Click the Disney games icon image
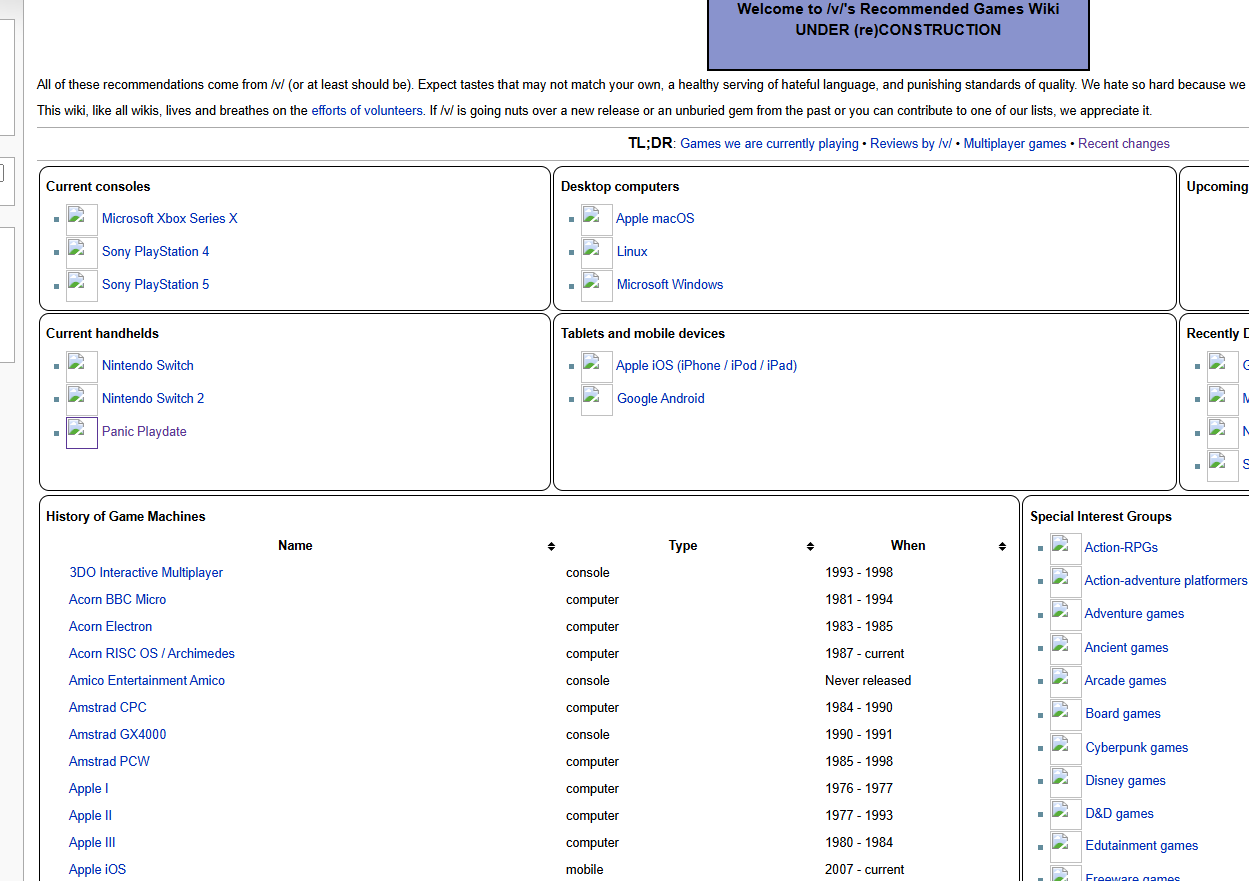This screenshot has height=881, width=1249. coord(1066,781)
